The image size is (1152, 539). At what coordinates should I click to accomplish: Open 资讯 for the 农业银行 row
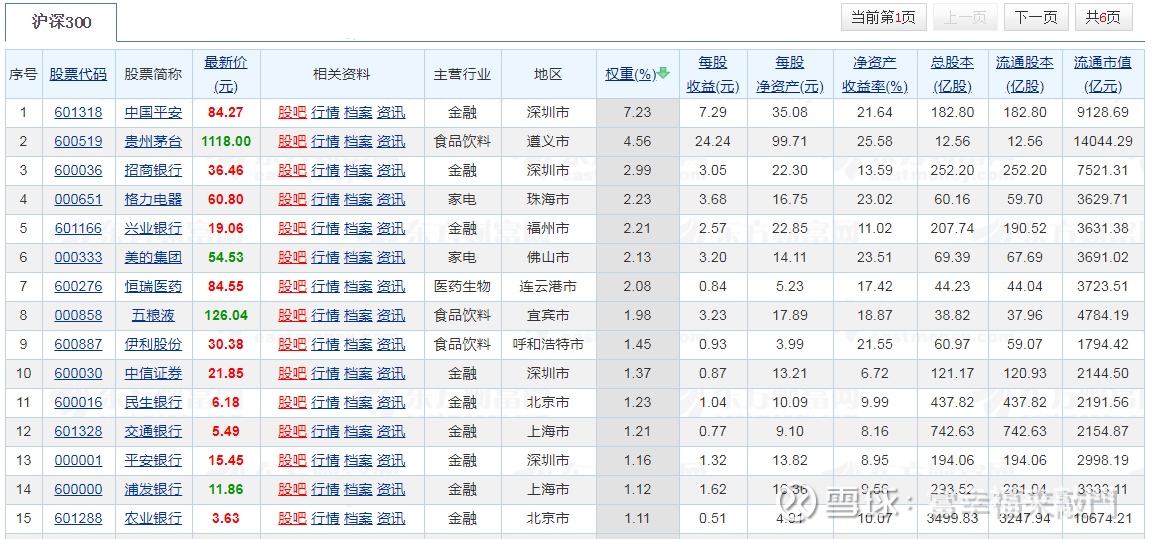(x=391, y=519)
